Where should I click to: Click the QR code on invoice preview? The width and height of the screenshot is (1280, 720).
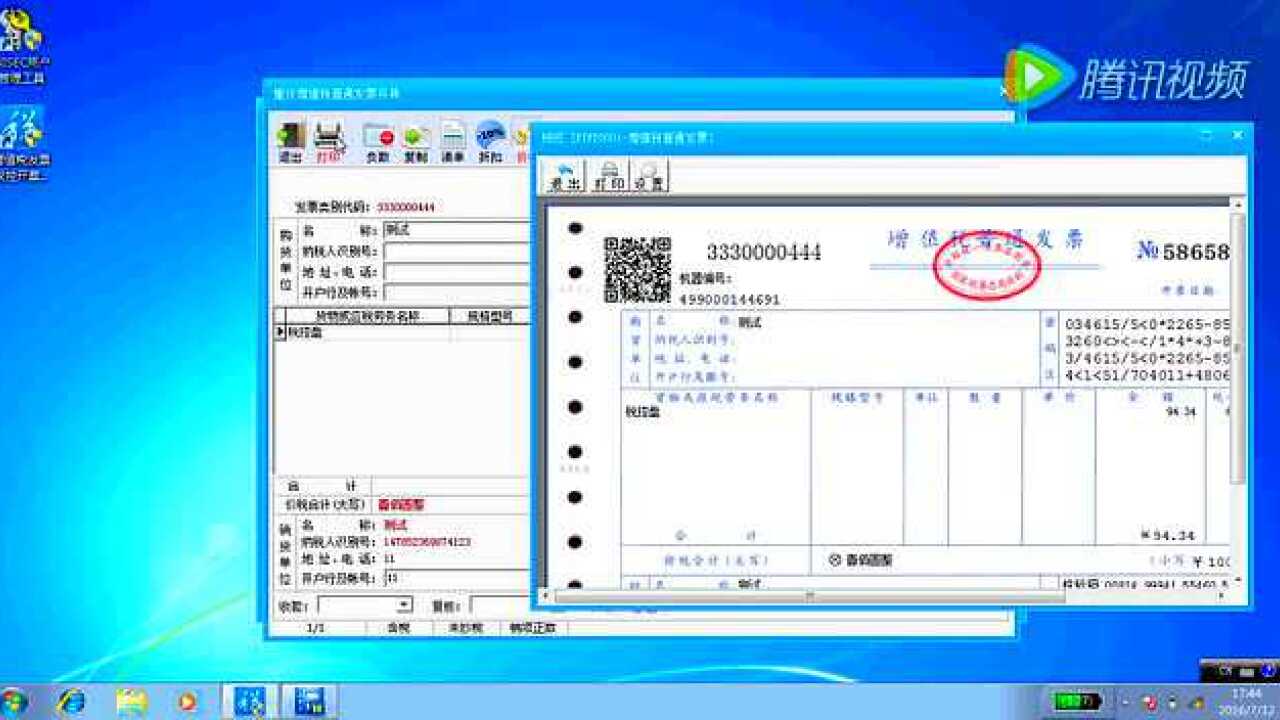[x=637, y=270]
